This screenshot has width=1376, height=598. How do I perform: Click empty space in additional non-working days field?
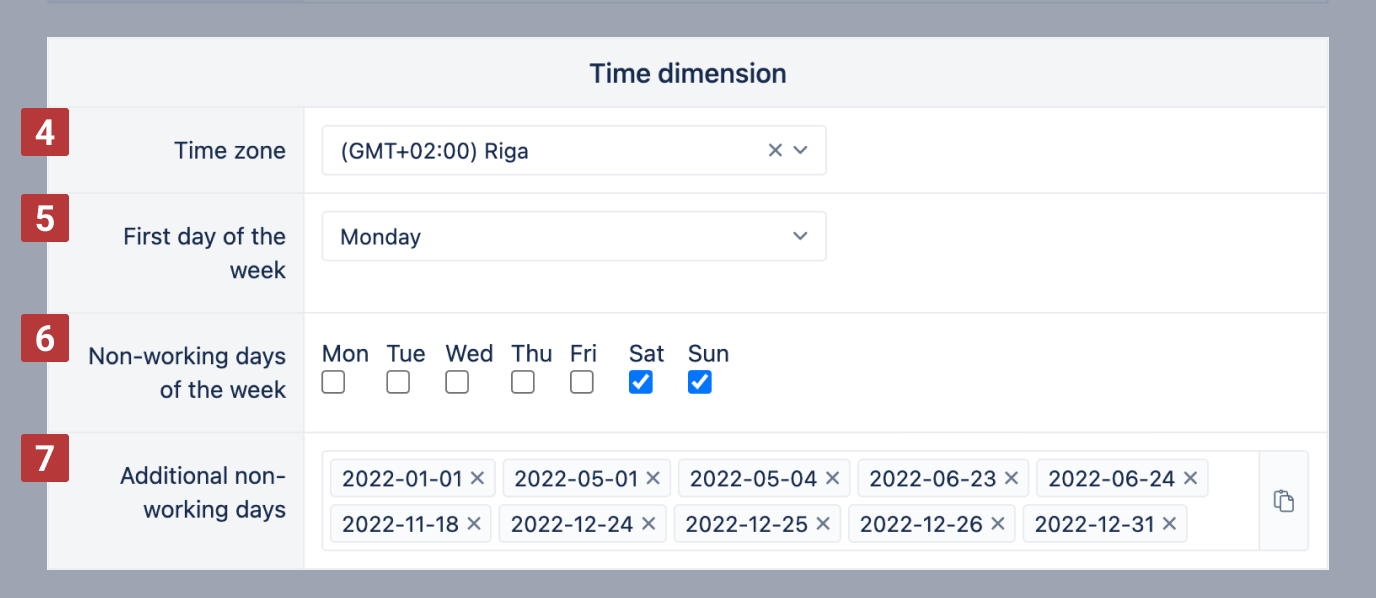point(1220,525)
